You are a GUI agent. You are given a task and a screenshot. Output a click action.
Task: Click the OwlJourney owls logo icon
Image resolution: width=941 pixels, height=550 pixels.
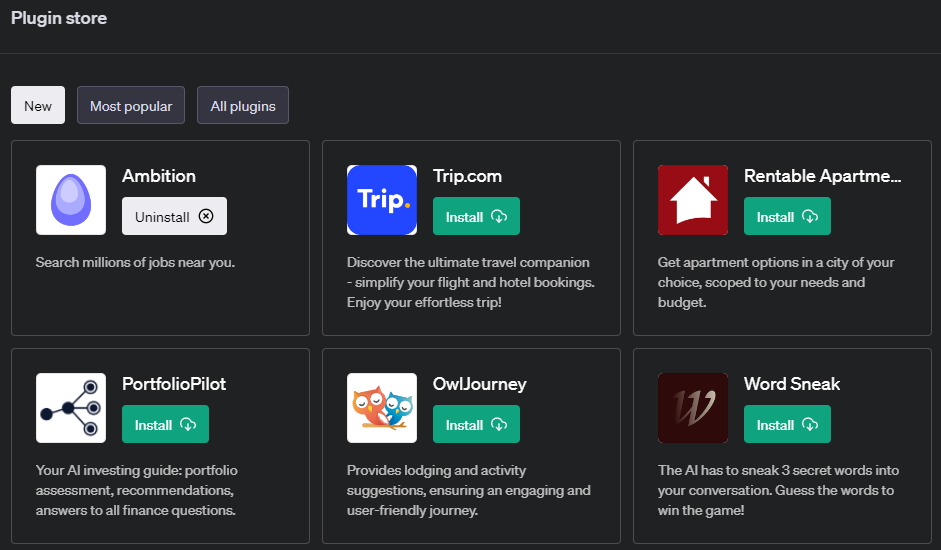pos(382,408)
